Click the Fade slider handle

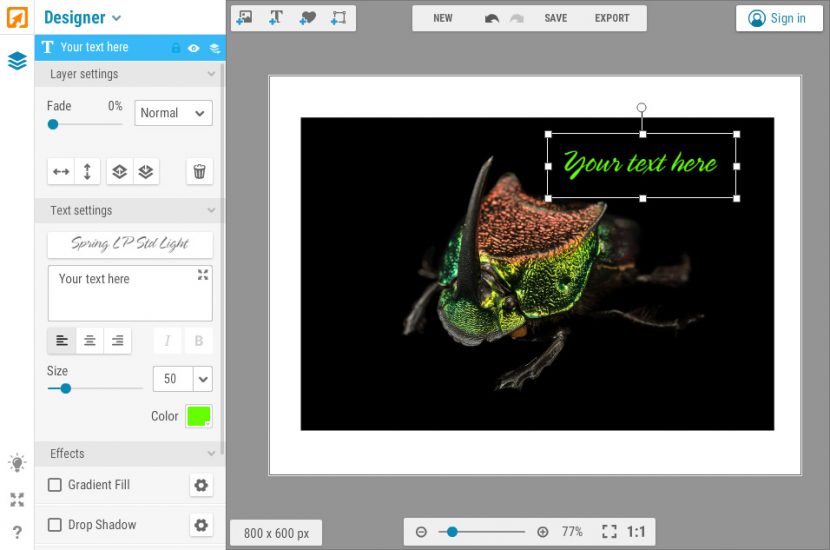point(53,124)
